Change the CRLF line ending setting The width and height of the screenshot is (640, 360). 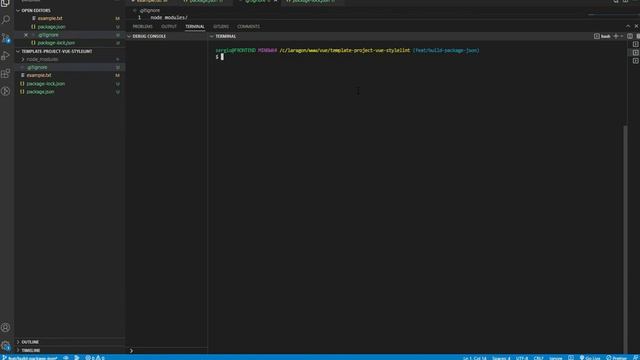[538, 358]
